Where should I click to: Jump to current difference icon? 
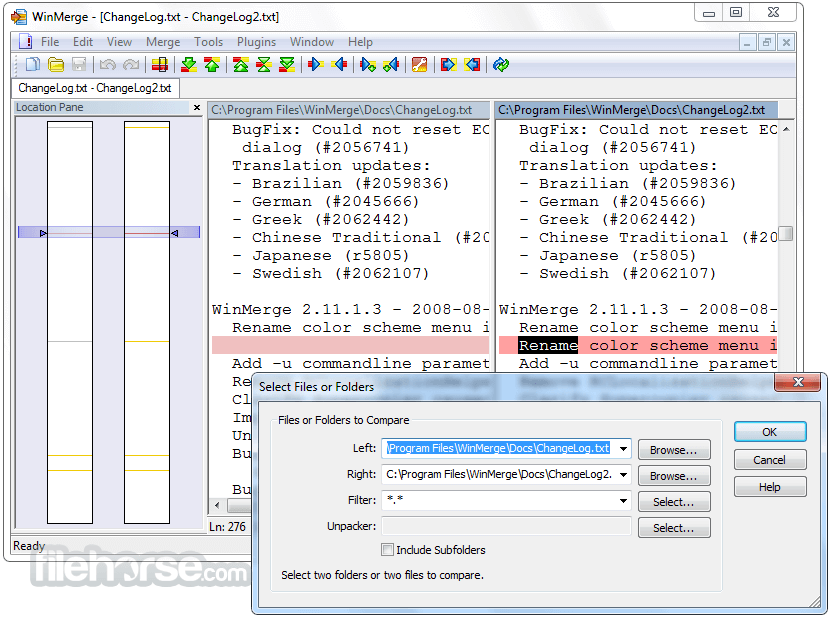(x=264, y=65)
